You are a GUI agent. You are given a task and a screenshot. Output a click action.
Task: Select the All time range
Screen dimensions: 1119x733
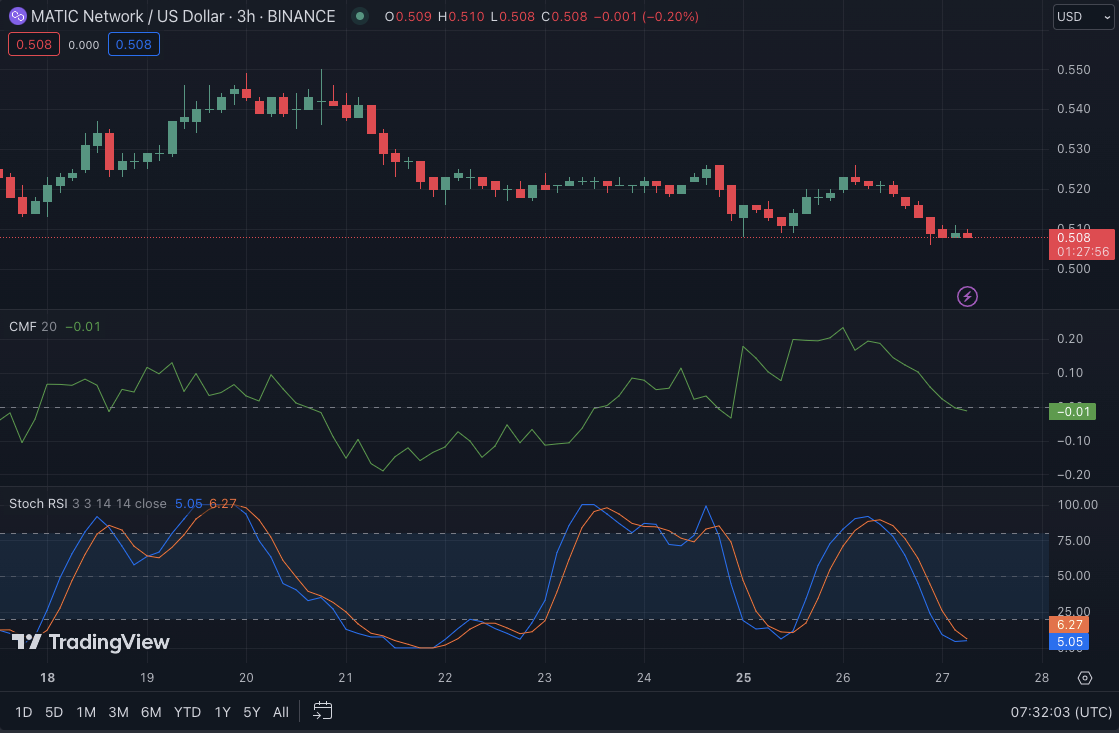[x=281, y=712]
